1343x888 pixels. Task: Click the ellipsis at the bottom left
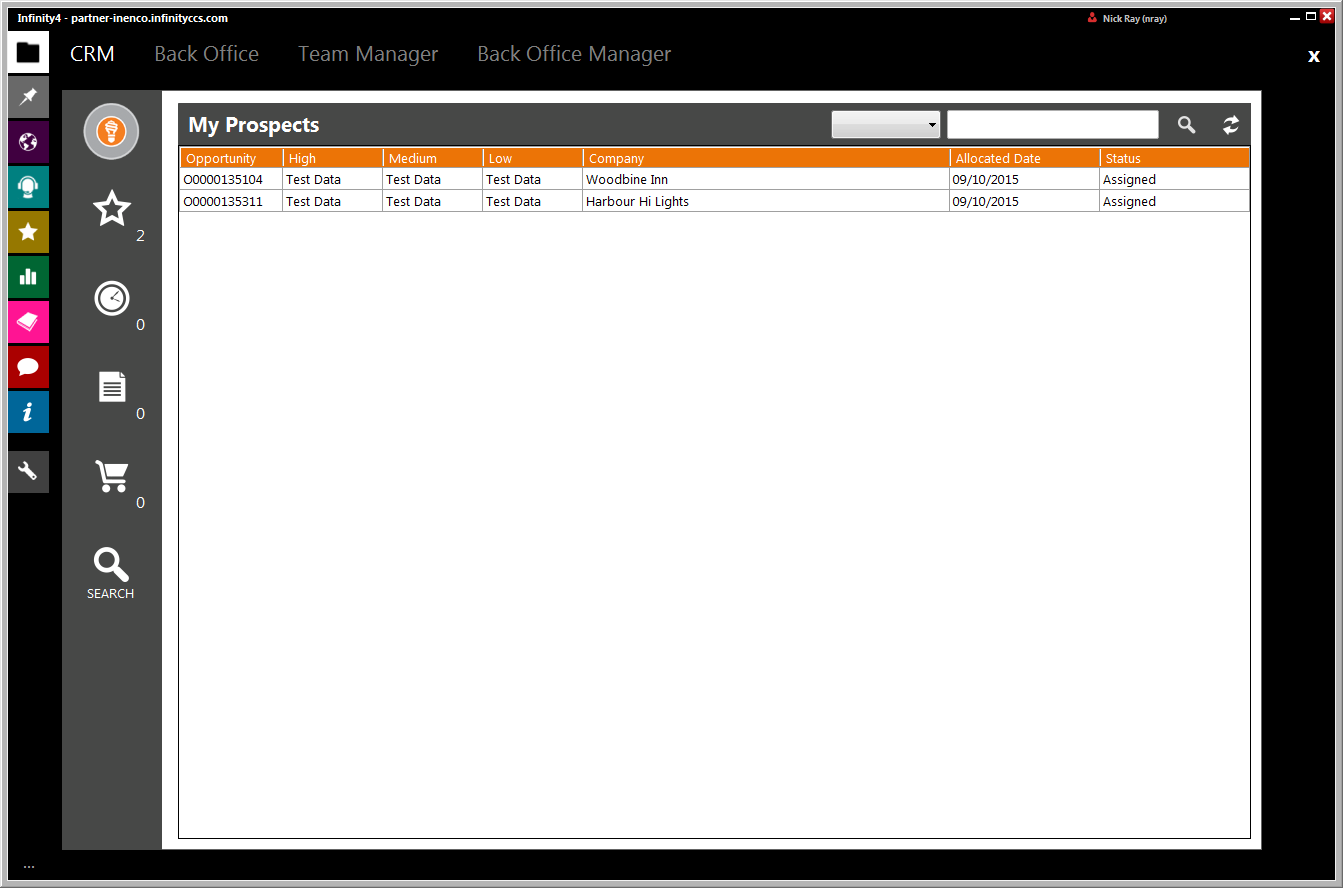coord(28,867)
